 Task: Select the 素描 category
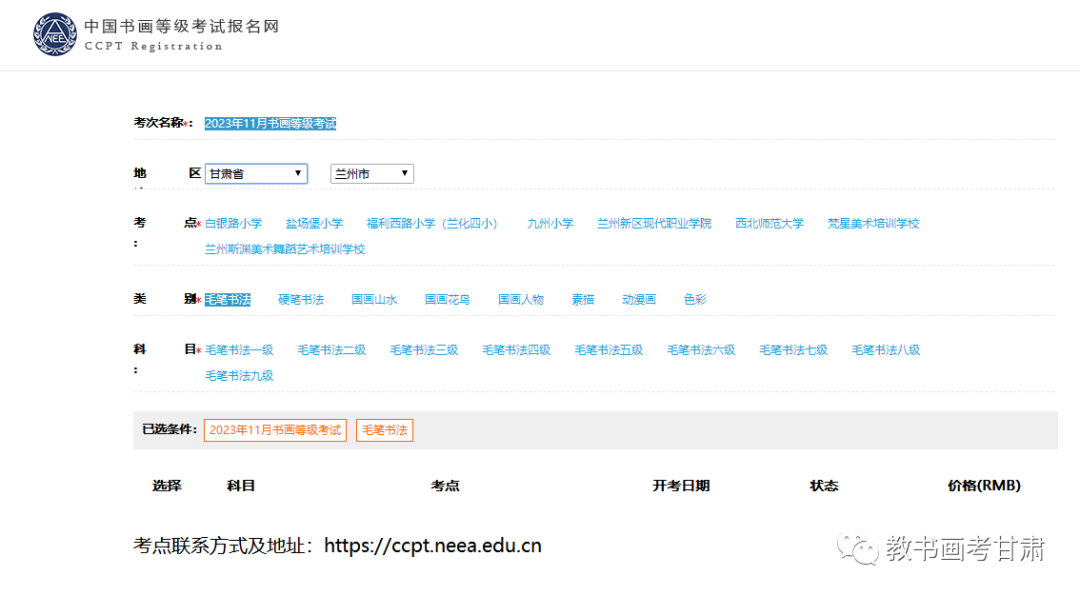click(583, 300)
